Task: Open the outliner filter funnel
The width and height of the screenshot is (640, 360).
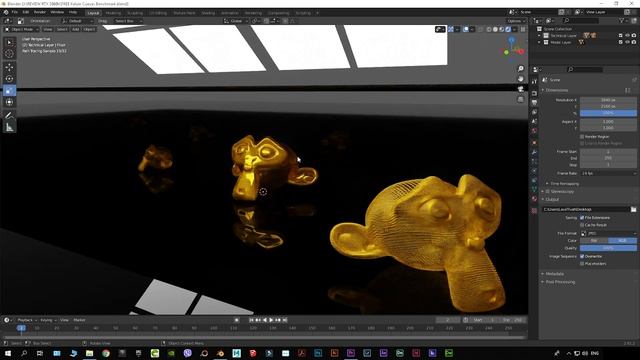Action: [x=622, y=20]
